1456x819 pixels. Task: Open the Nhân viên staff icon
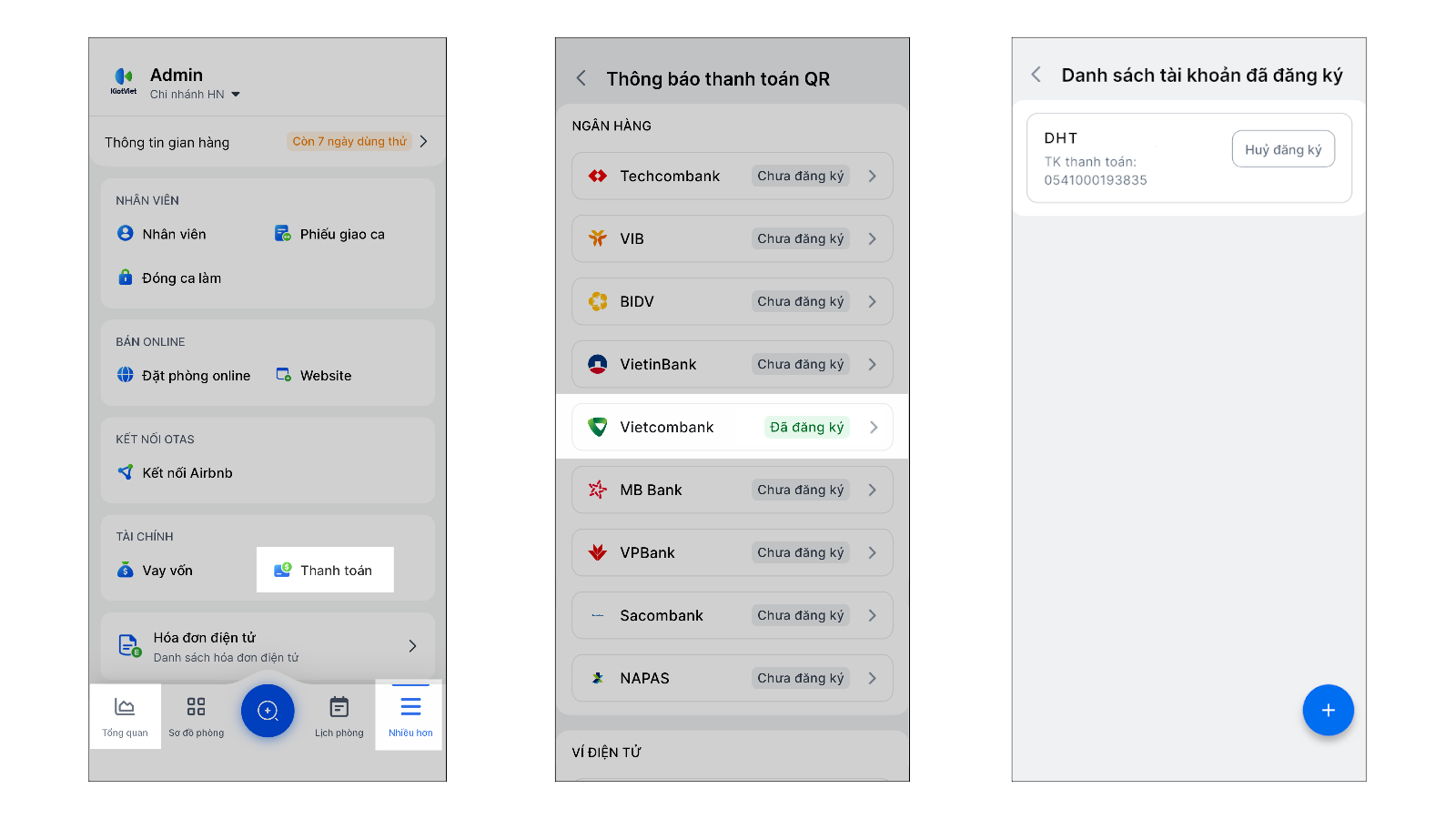pyautogui.click(x=126, y=234)
